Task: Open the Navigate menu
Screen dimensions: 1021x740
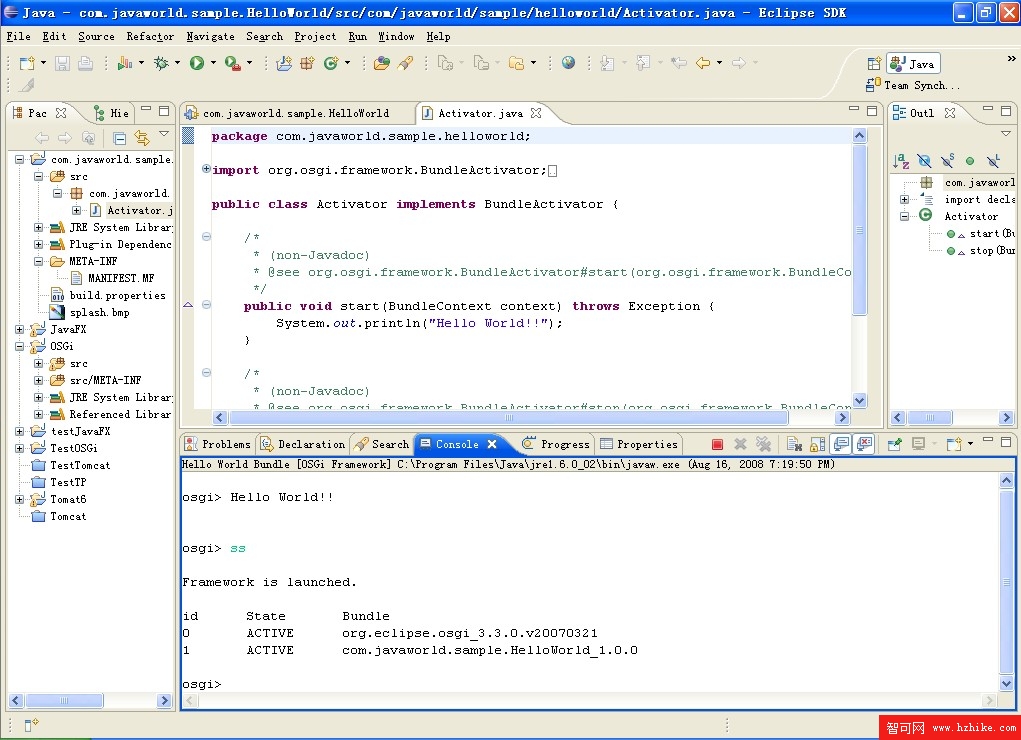Action: click(x=210, y=36)
